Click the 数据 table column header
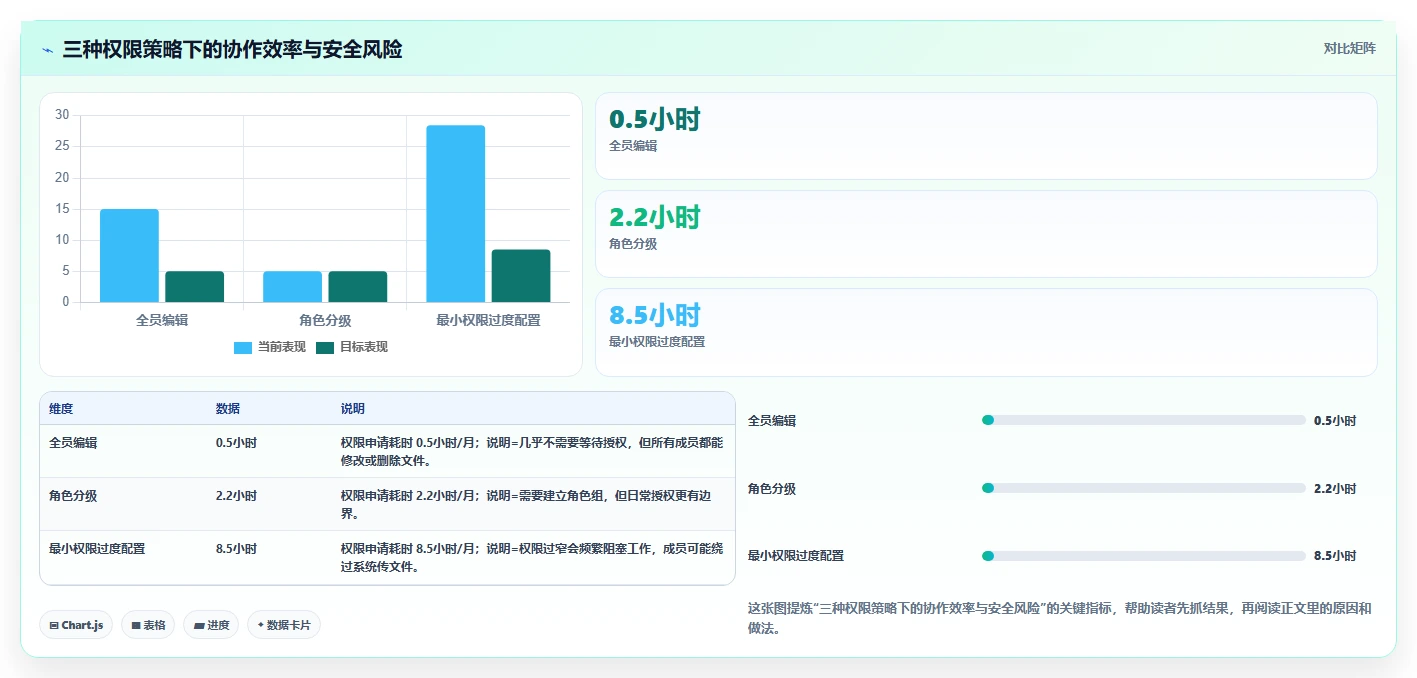 point(228,409)
